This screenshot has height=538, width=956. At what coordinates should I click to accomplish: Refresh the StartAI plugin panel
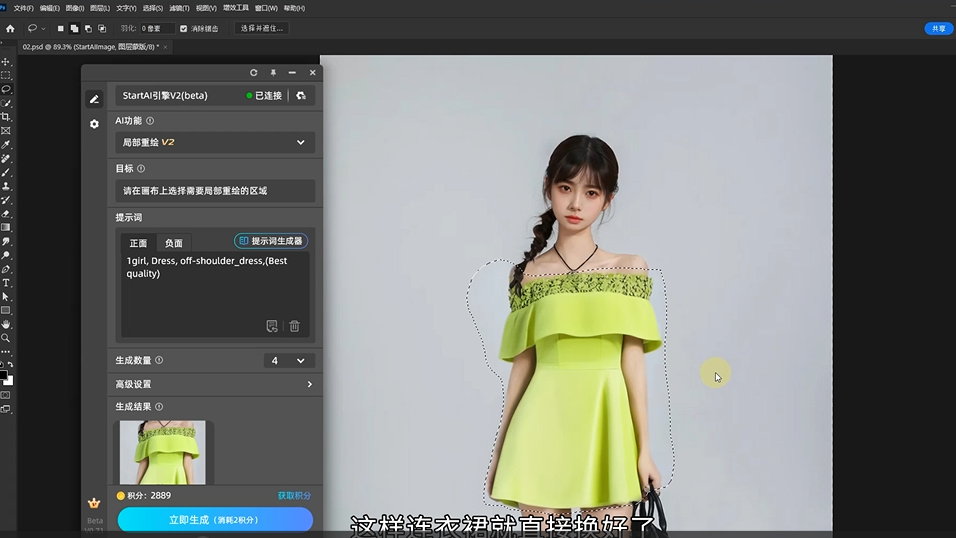point(254,73)
